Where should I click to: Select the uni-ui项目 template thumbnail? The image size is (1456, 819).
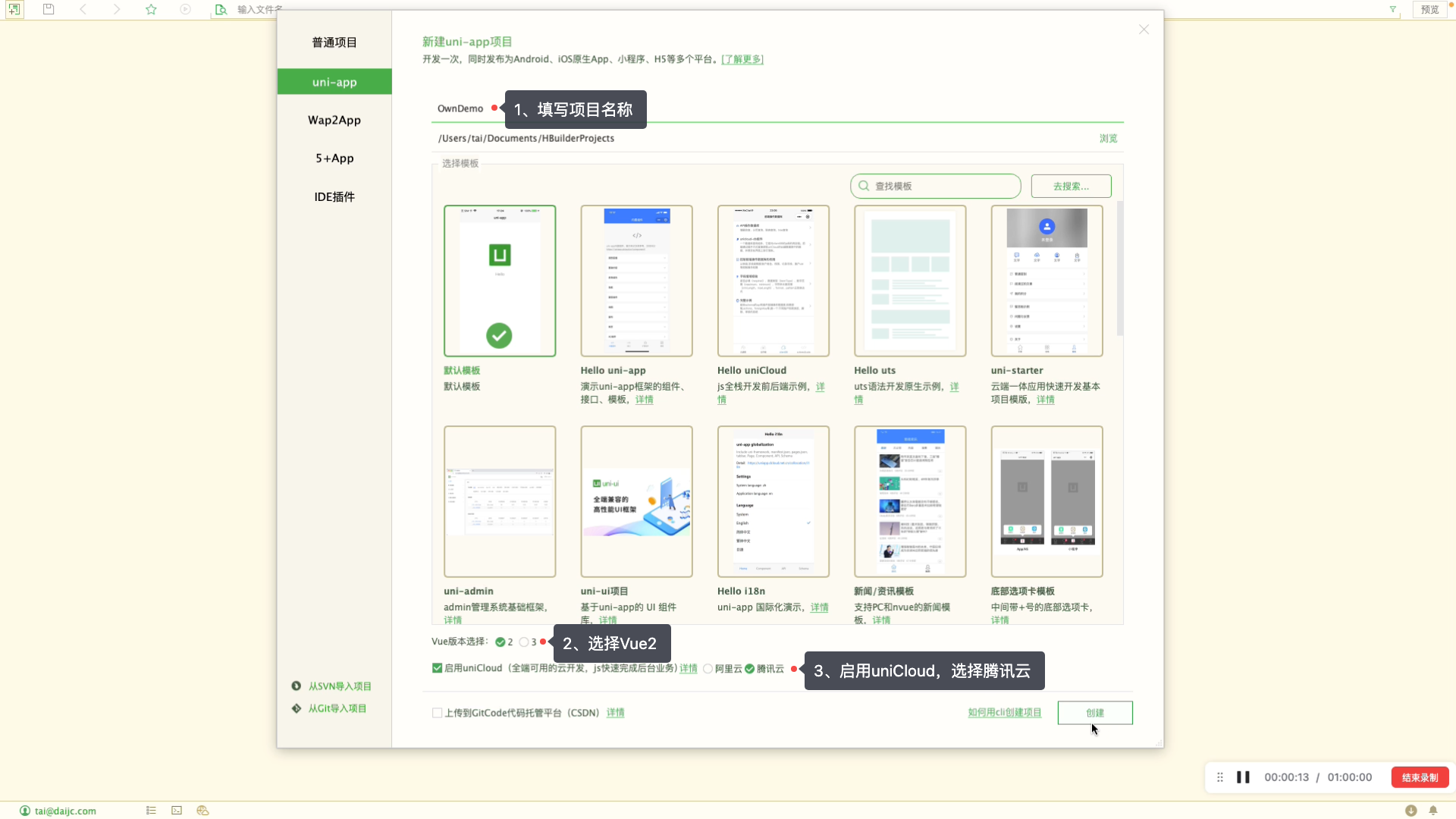point(636,501)
